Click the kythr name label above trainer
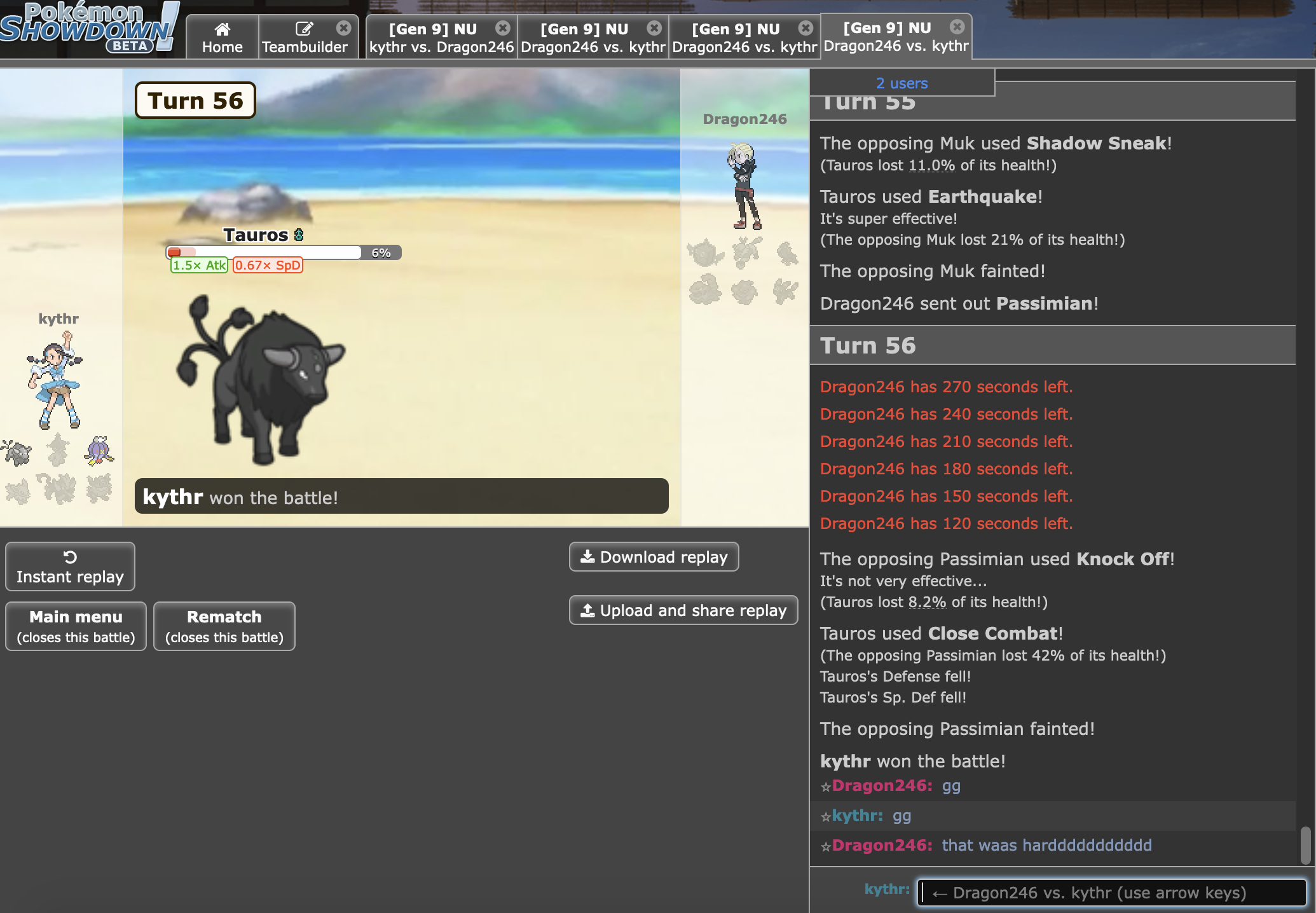1316x913 pixels. tap(58, 319)
